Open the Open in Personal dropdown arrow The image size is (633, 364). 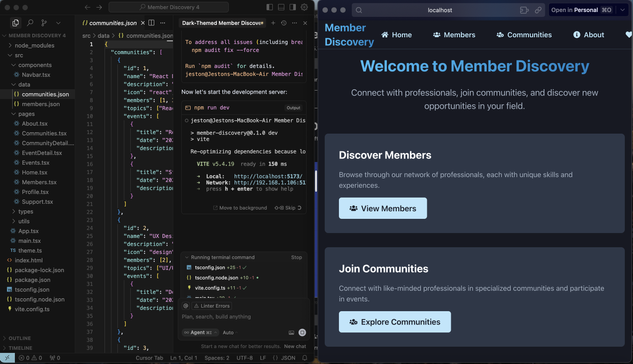click(623, 10)
